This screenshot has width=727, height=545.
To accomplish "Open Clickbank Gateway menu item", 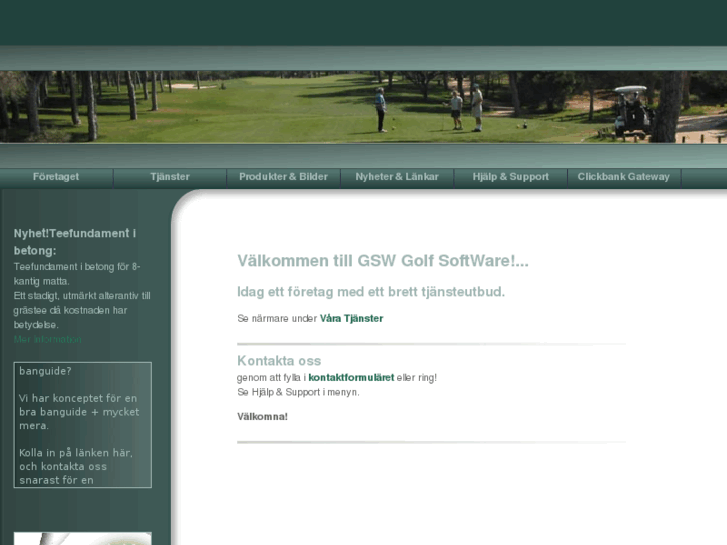I will pos(624,177).
